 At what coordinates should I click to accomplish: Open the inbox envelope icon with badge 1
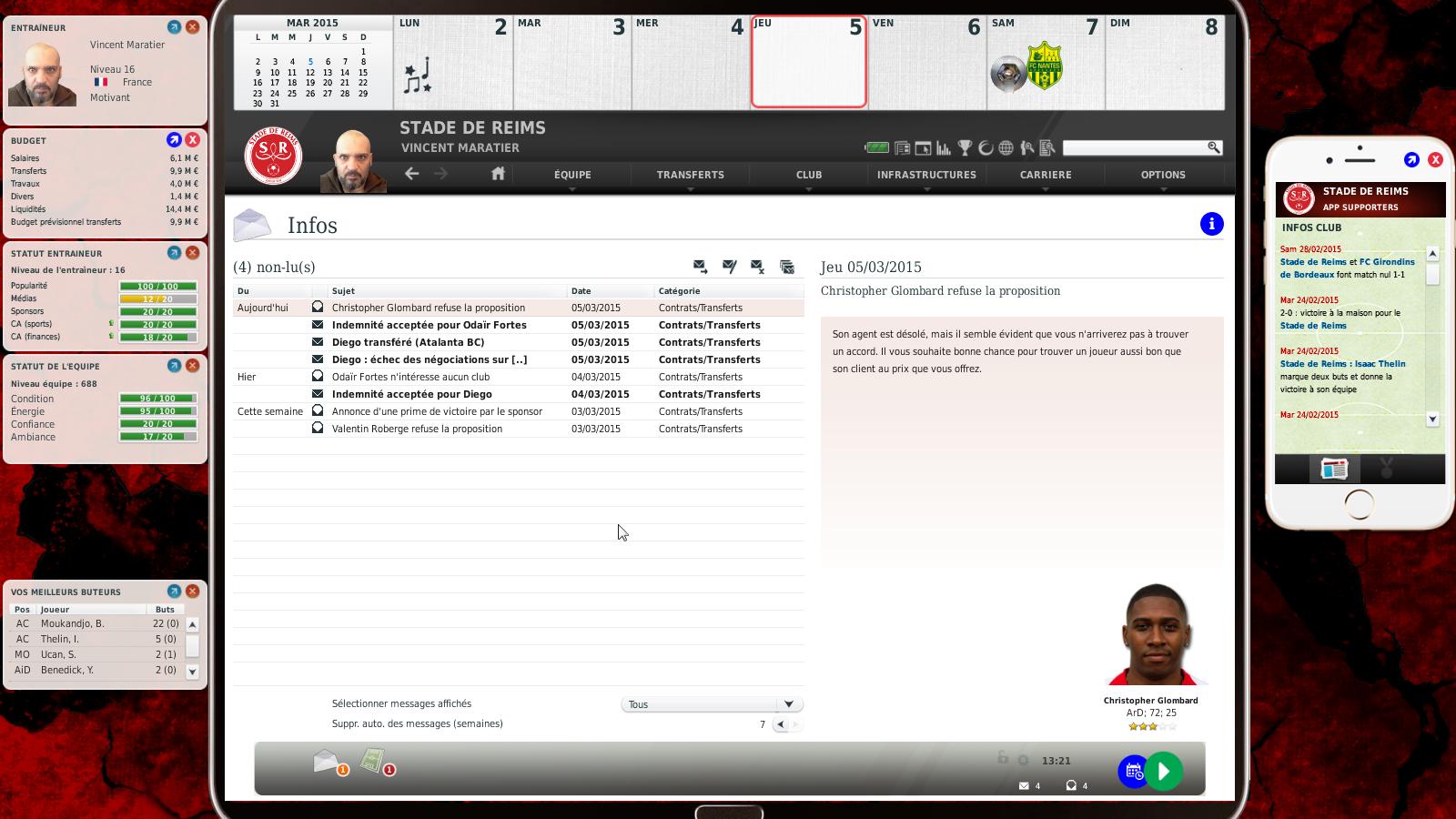329,763
